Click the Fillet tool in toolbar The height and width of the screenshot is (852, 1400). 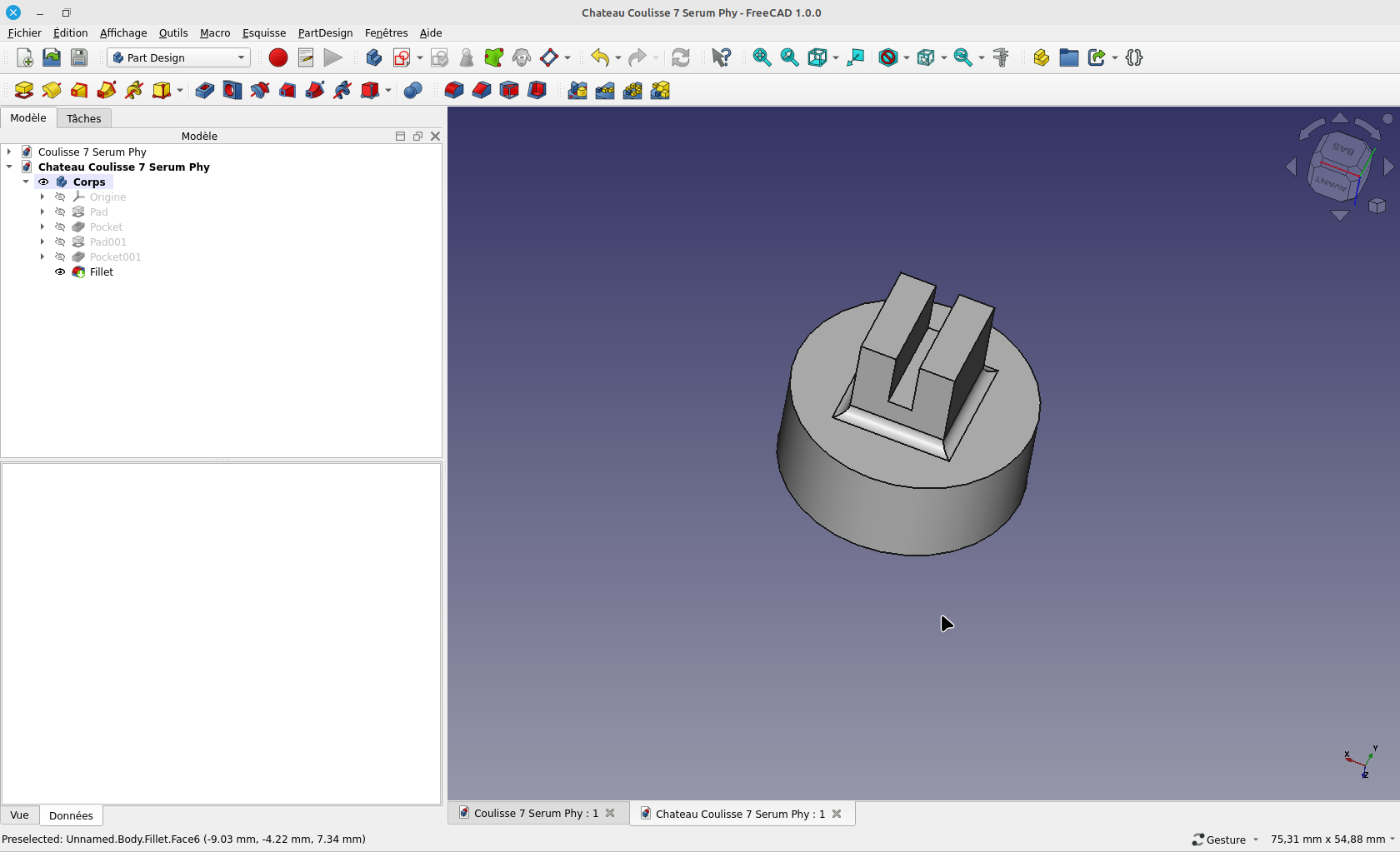[x=453, y=91]
